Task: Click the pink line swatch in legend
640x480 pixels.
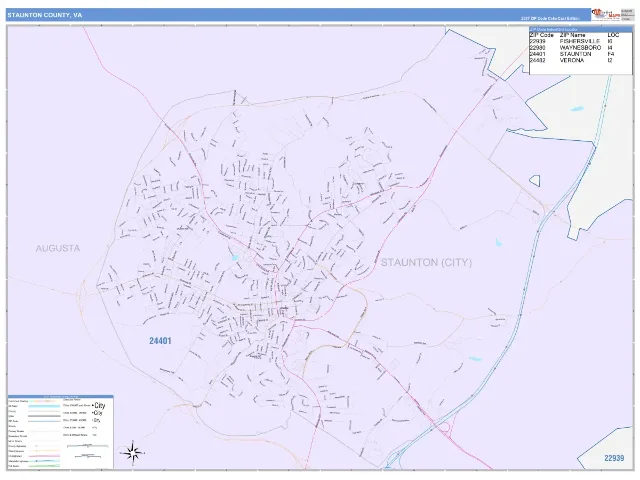Action: point(44,456)
